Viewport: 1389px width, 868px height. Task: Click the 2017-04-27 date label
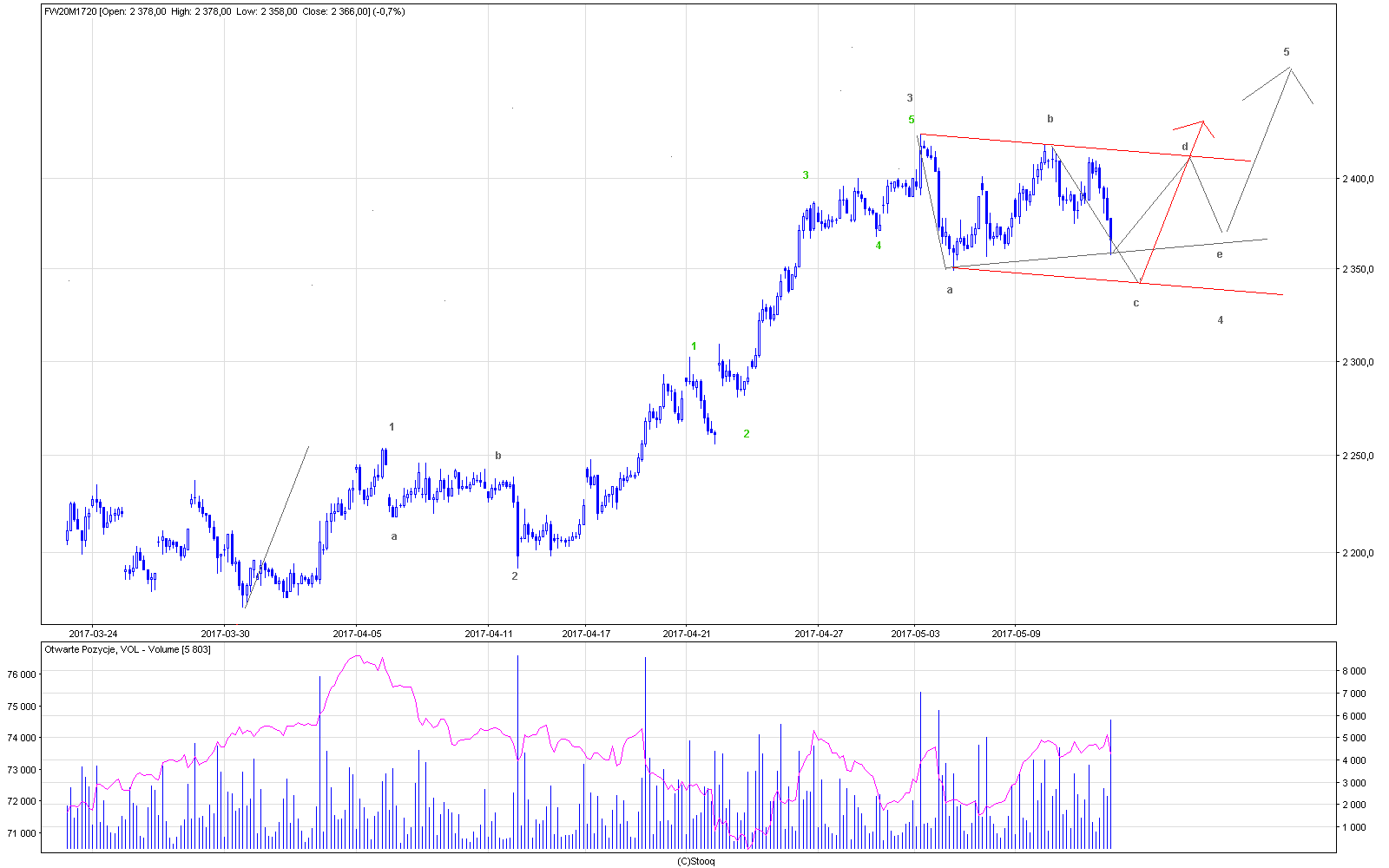click(x=819, y=634)
